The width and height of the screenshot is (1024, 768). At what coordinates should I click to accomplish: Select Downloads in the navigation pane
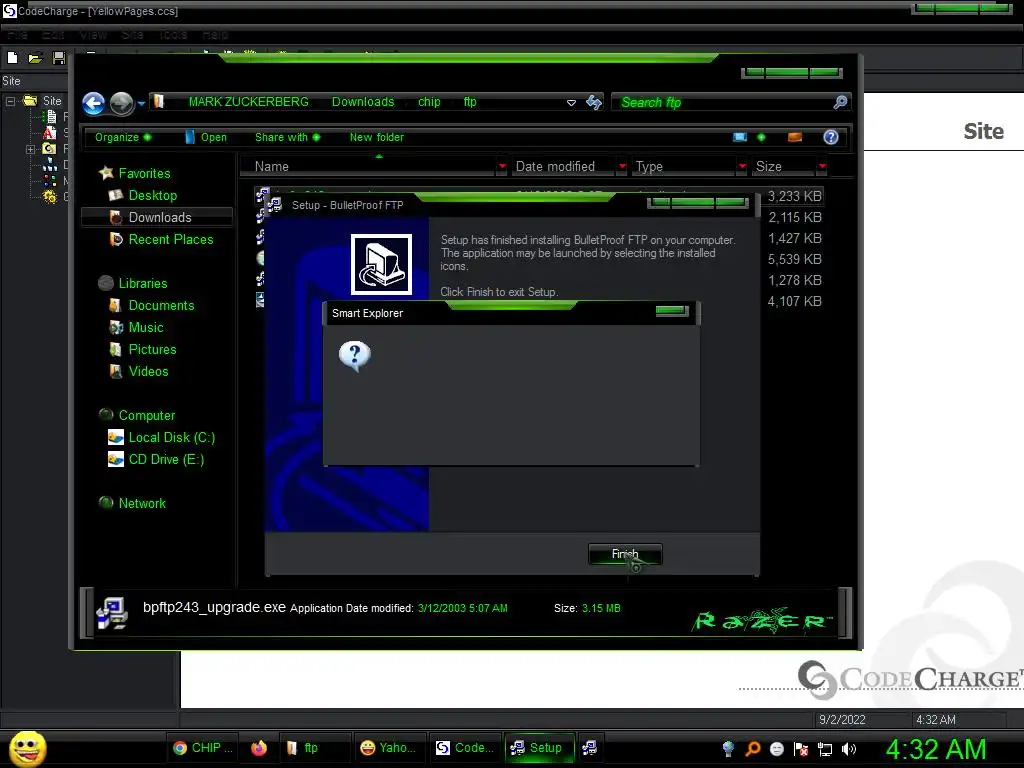coord(157,217)
